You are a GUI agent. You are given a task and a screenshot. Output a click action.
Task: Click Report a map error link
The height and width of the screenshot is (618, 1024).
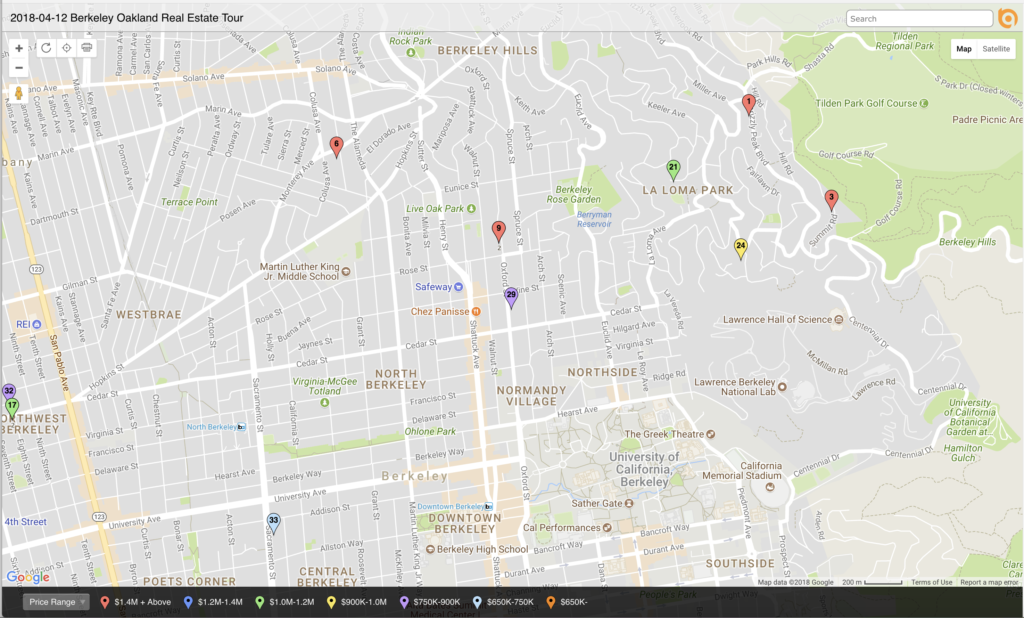pos(989,582)
